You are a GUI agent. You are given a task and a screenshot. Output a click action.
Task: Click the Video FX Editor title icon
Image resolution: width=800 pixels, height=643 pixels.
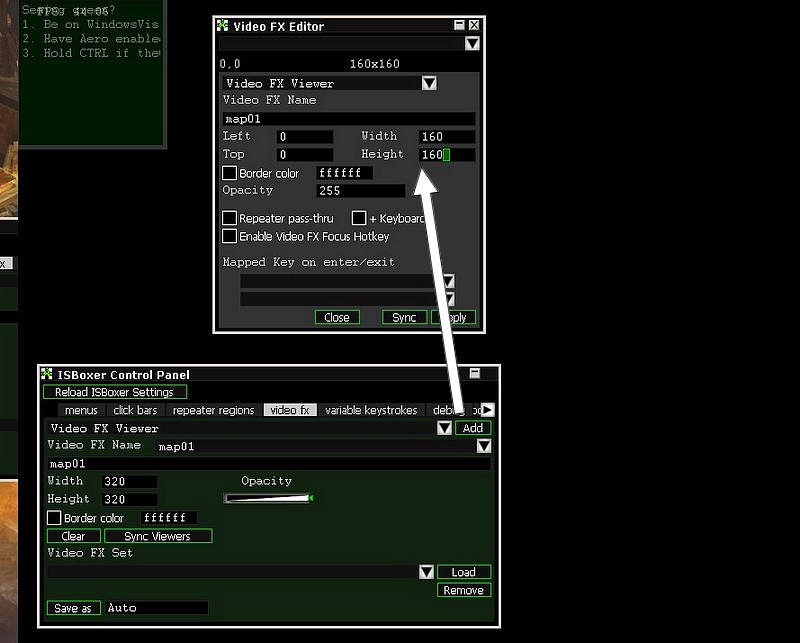click(x=222, y=26)
